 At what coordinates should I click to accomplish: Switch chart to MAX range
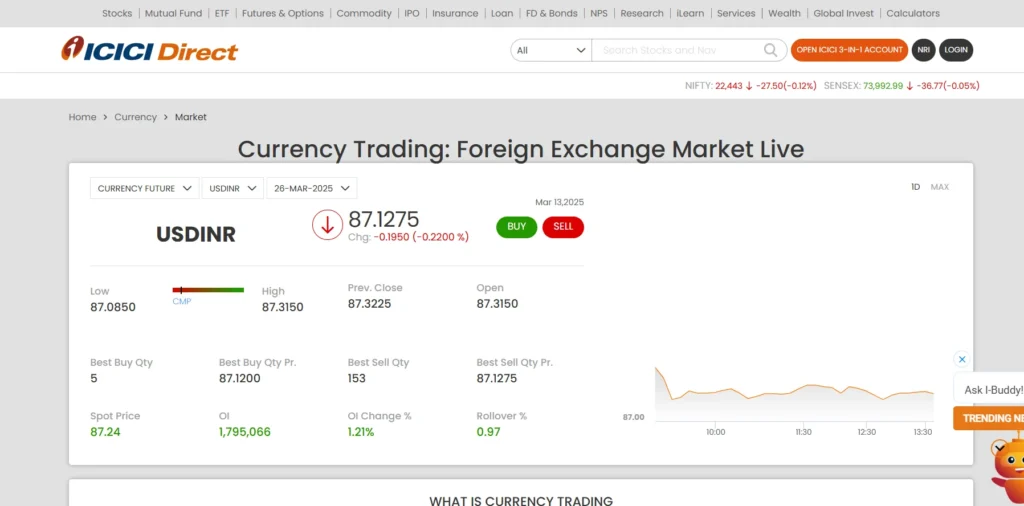940,187
